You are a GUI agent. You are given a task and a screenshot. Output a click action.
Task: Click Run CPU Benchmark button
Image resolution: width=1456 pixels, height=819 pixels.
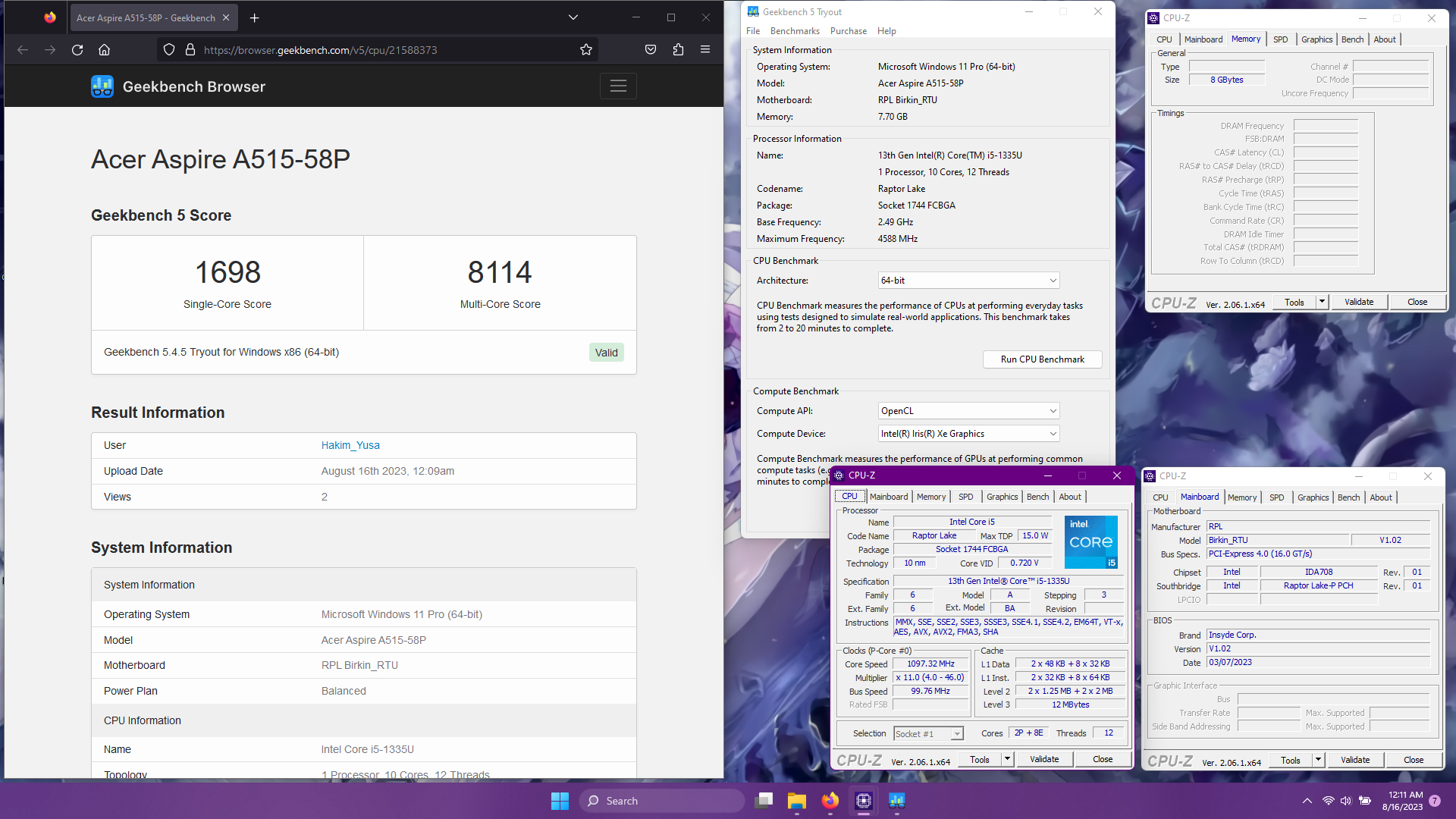[1042, 359]
